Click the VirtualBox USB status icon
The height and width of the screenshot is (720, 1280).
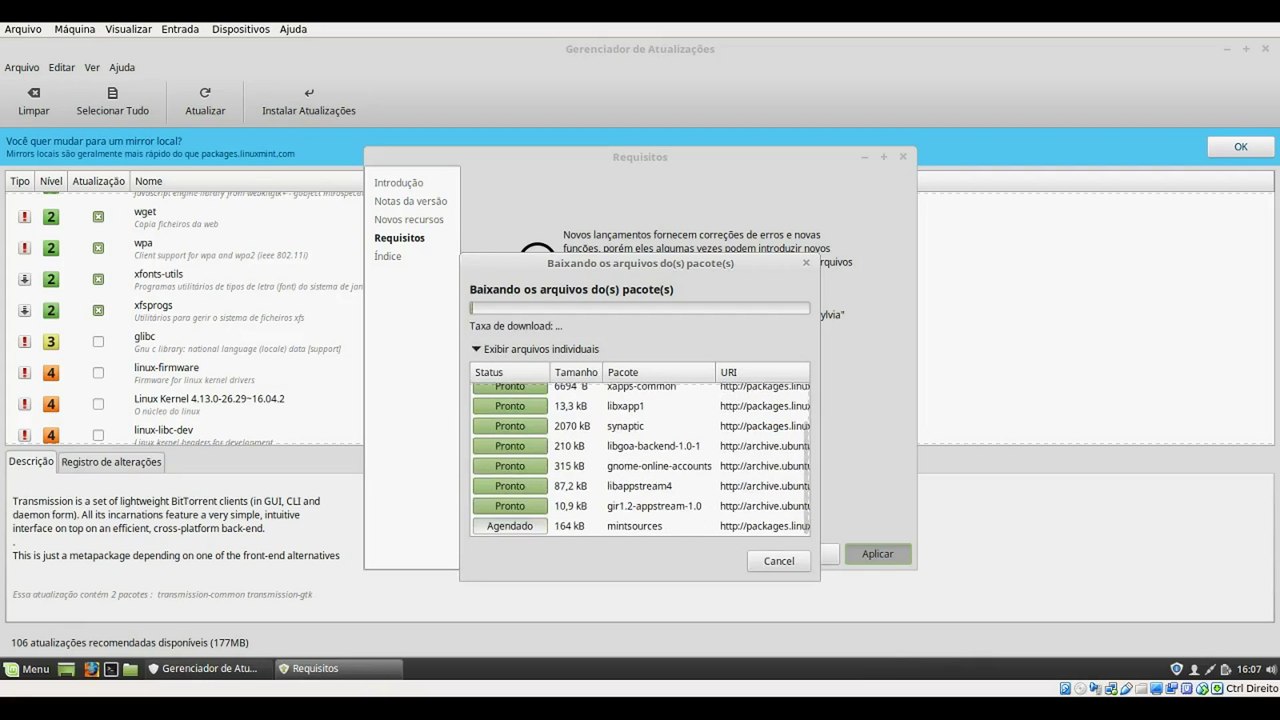coord(1127,688)
